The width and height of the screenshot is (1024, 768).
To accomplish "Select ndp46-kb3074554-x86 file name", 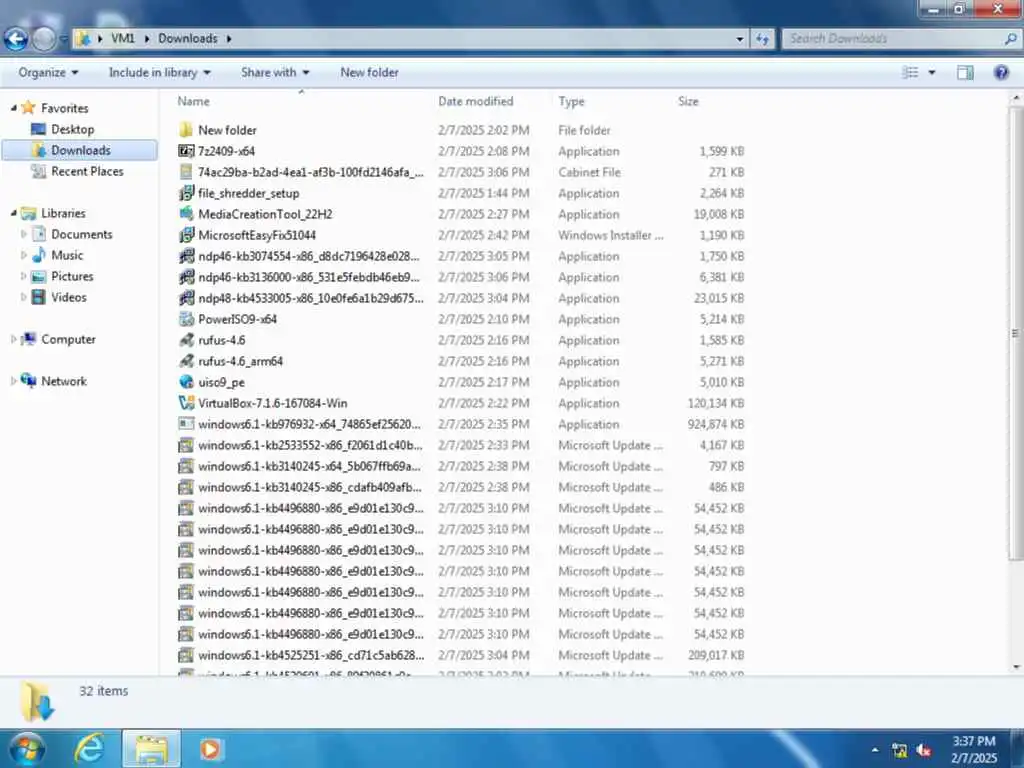I will point(309,256).
